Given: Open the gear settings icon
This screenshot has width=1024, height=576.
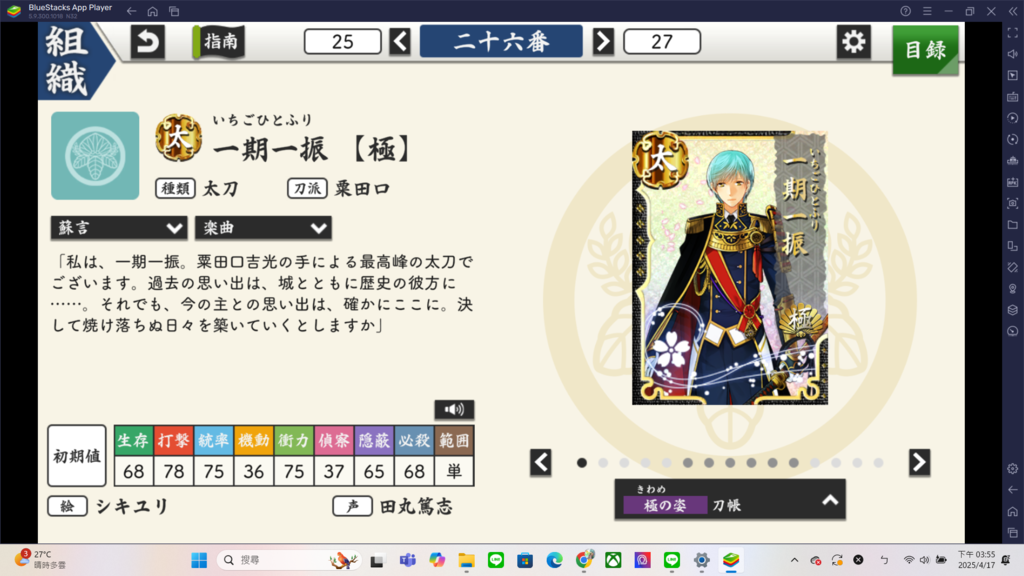Looking at the screenshot, I should [x=853, y=42].
